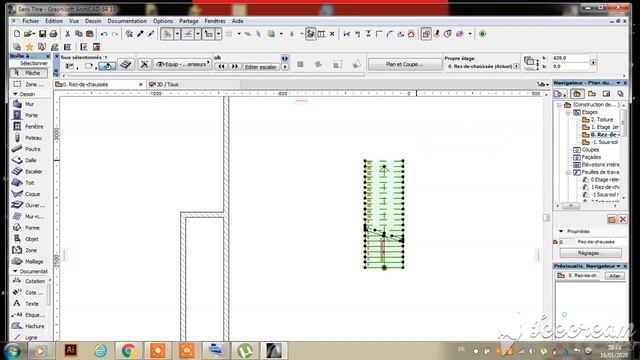This screenshot has width=640, height=360.
Task: Open the Documentation menu
Action: pyautogui.click(x=127, y=21)
